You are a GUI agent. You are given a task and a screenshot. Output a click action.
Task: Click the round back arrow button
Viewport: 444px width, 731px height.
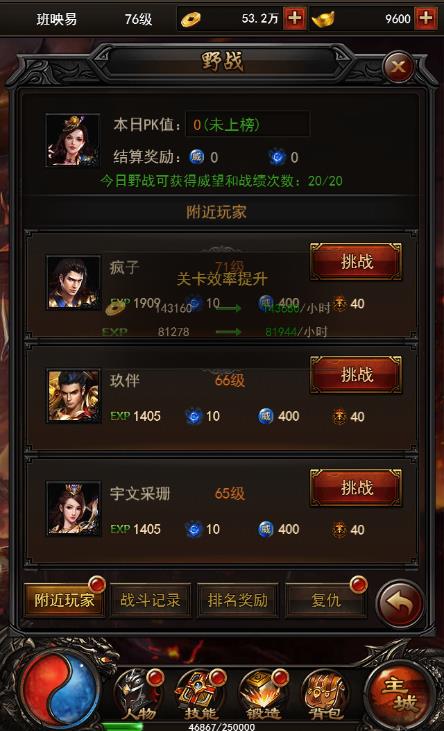pyautogui.click(x=400, y=604)
